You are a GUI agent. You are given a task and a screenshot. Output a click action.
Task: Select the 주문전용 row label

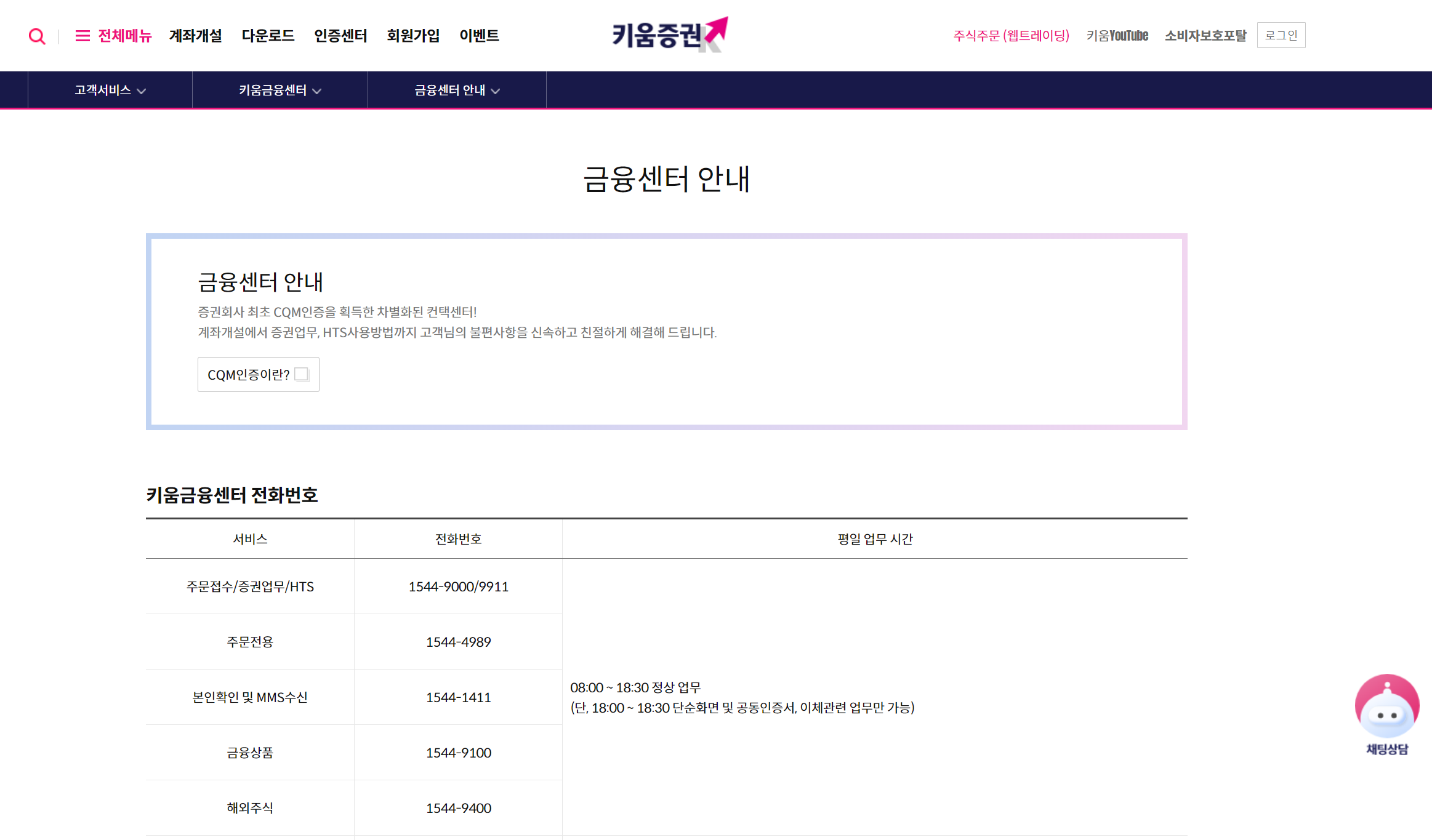point(250,642)
